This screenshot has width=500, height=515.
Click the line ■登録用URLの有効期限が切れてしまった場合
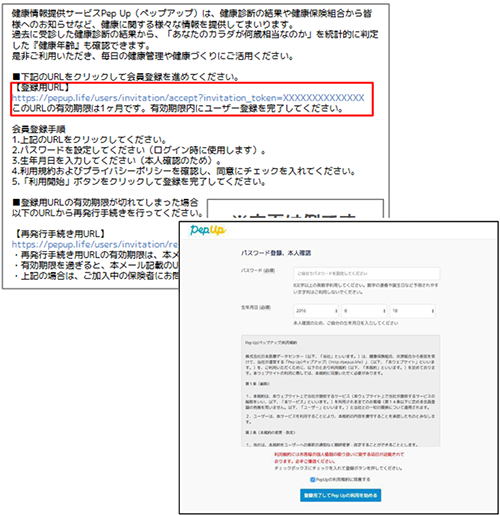pyautogui.click(x=105, y=202)
